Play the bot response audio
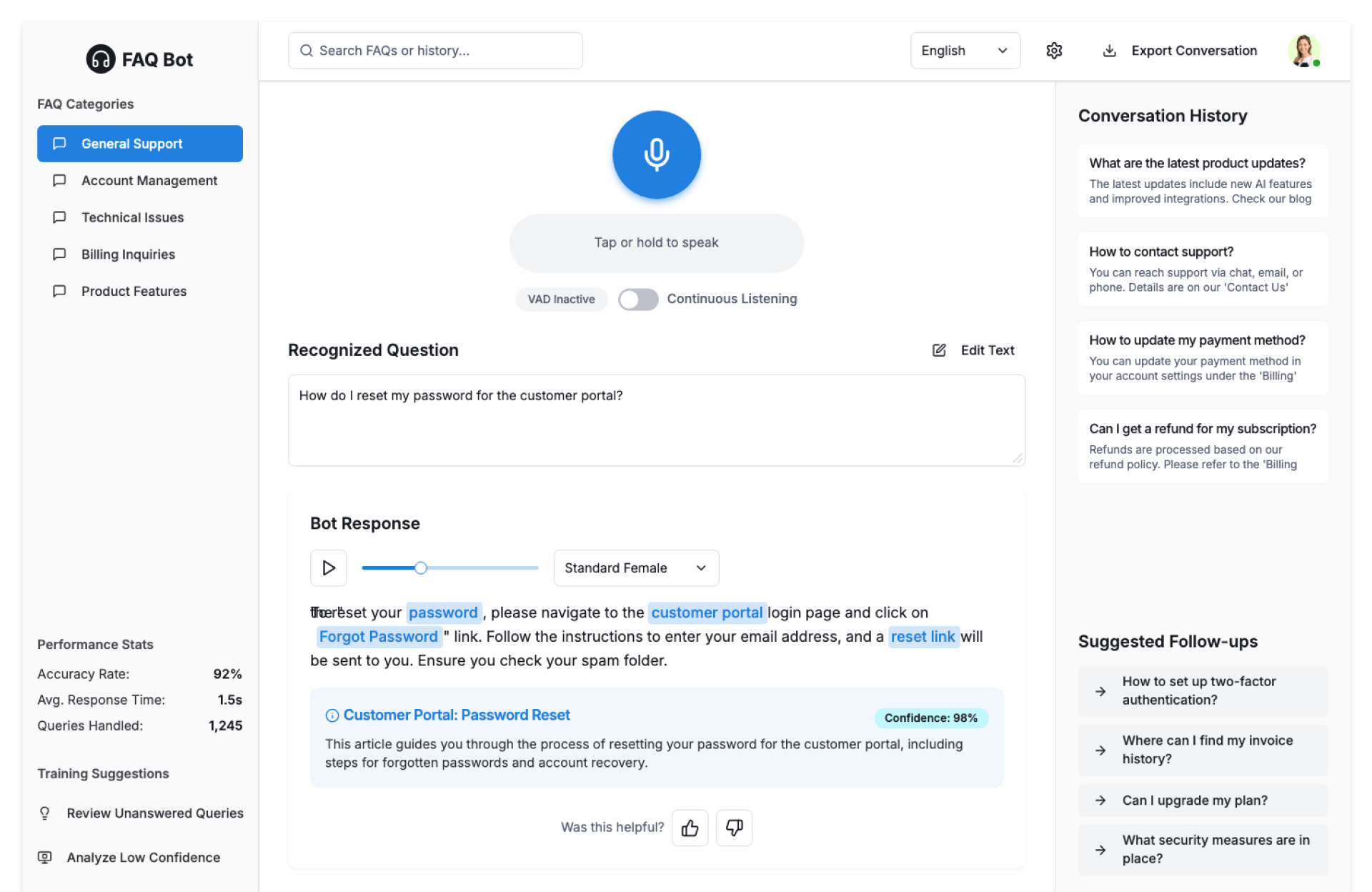The height and width of the screenshot is (892, 1372). [x=329, y=568]
